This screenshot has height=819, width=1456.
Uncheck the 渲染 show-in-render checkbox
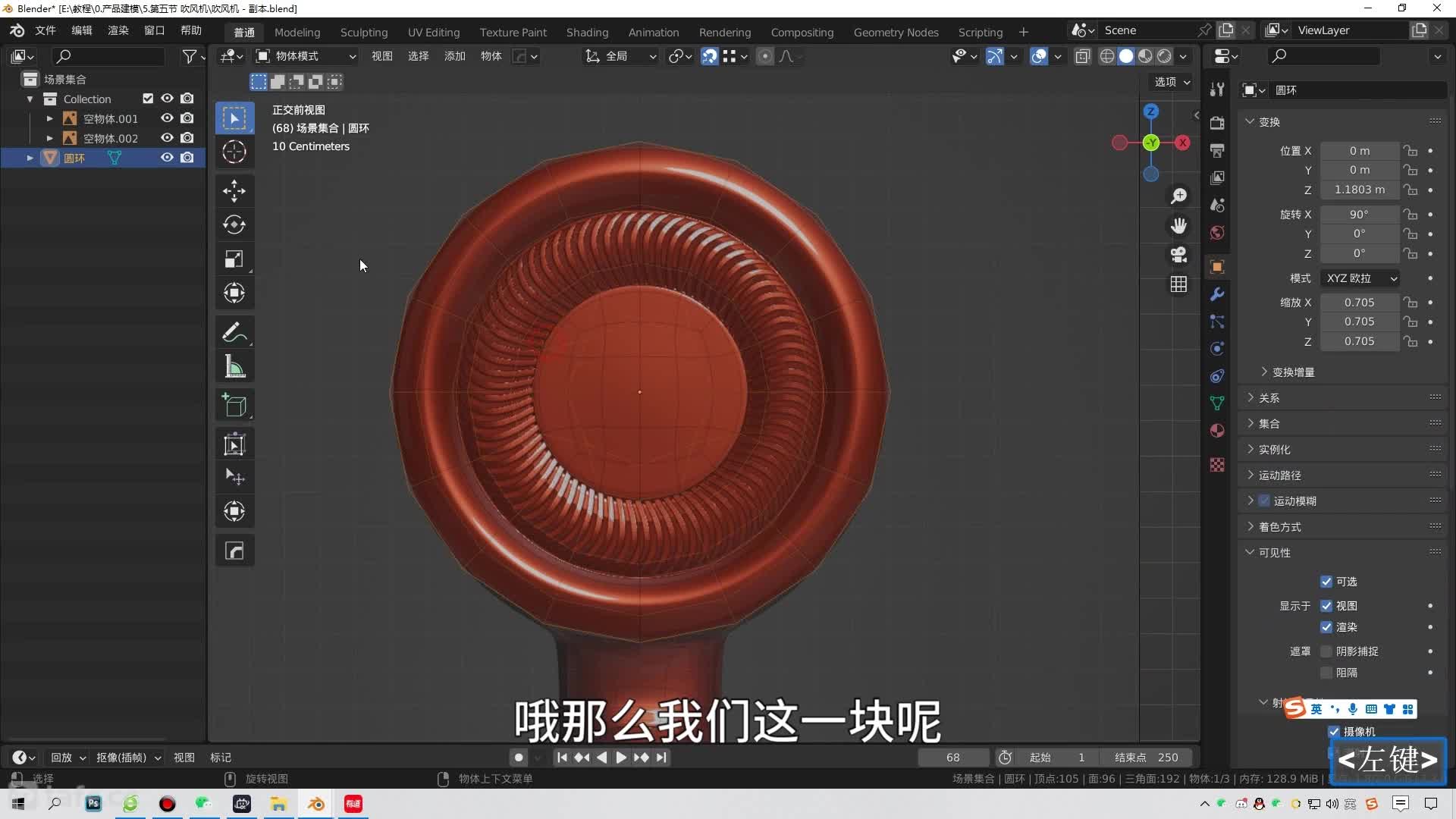(1326, 627)
